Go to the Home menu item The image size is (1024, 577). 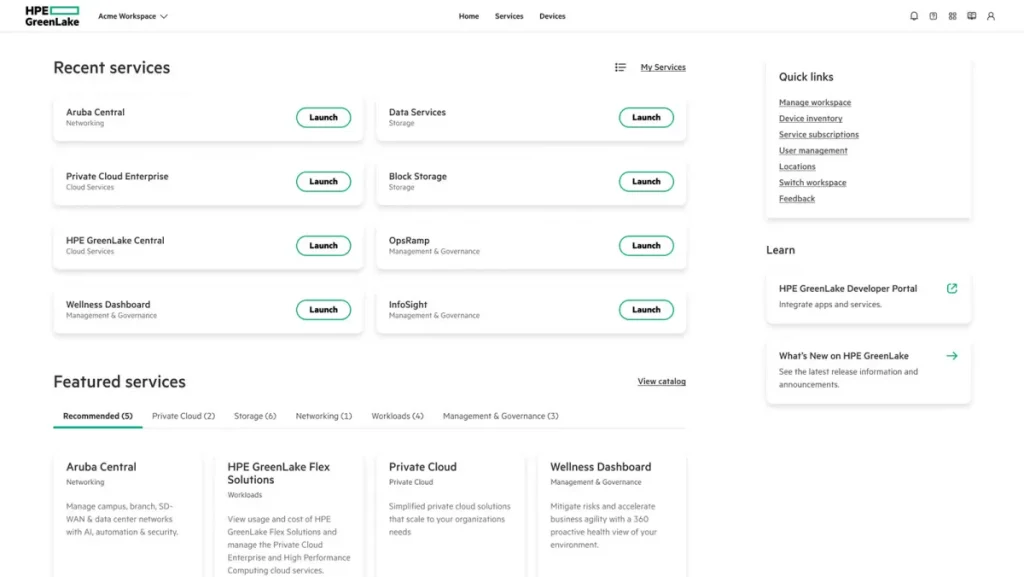pyautogui.click(x=468, y=16)
